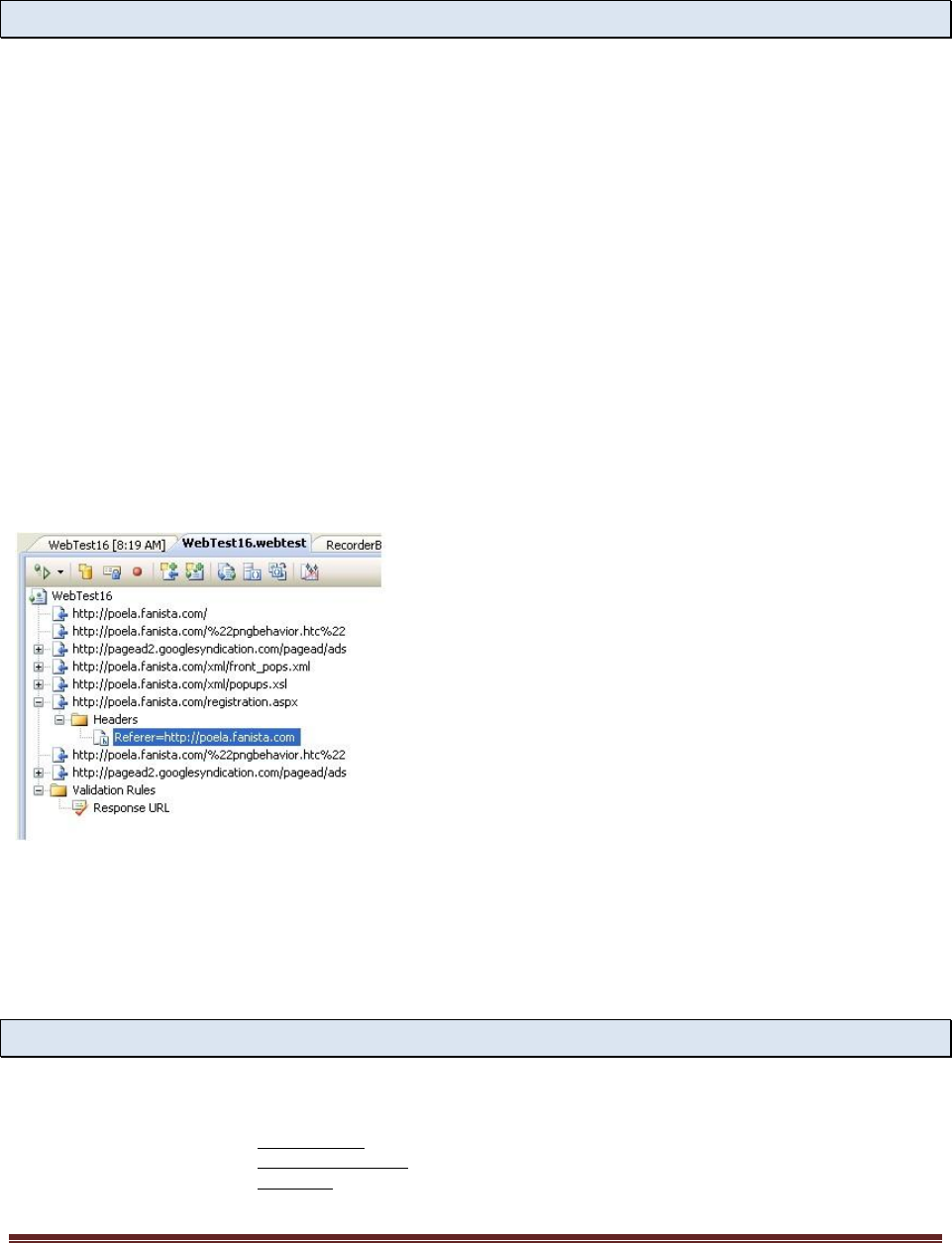Collapse the Validation Rules folder
The height and width of the screenshot is (1243, 952).
point(39,791)
